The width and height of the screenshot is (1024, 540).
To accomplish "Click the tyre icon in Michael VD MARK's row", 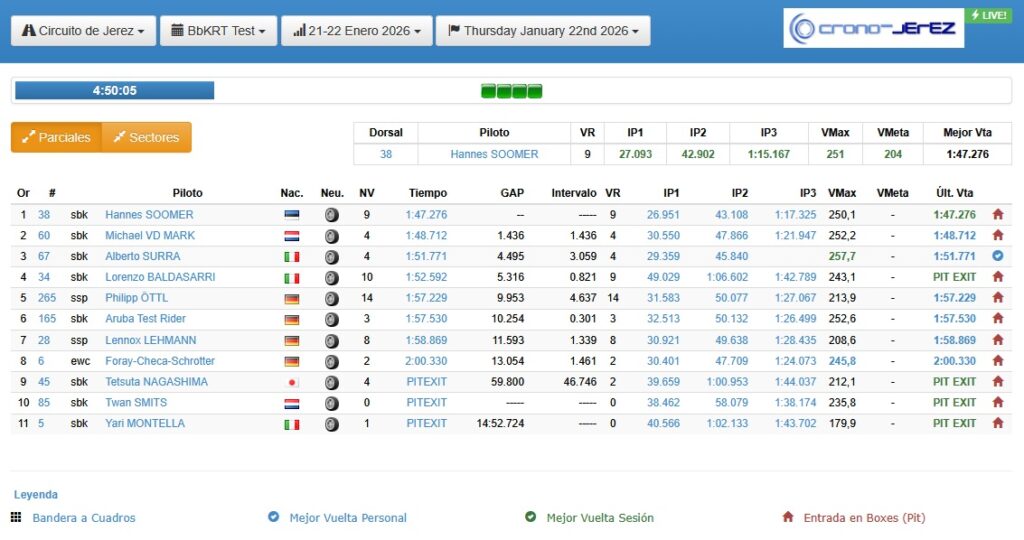I will click(332, 236).
